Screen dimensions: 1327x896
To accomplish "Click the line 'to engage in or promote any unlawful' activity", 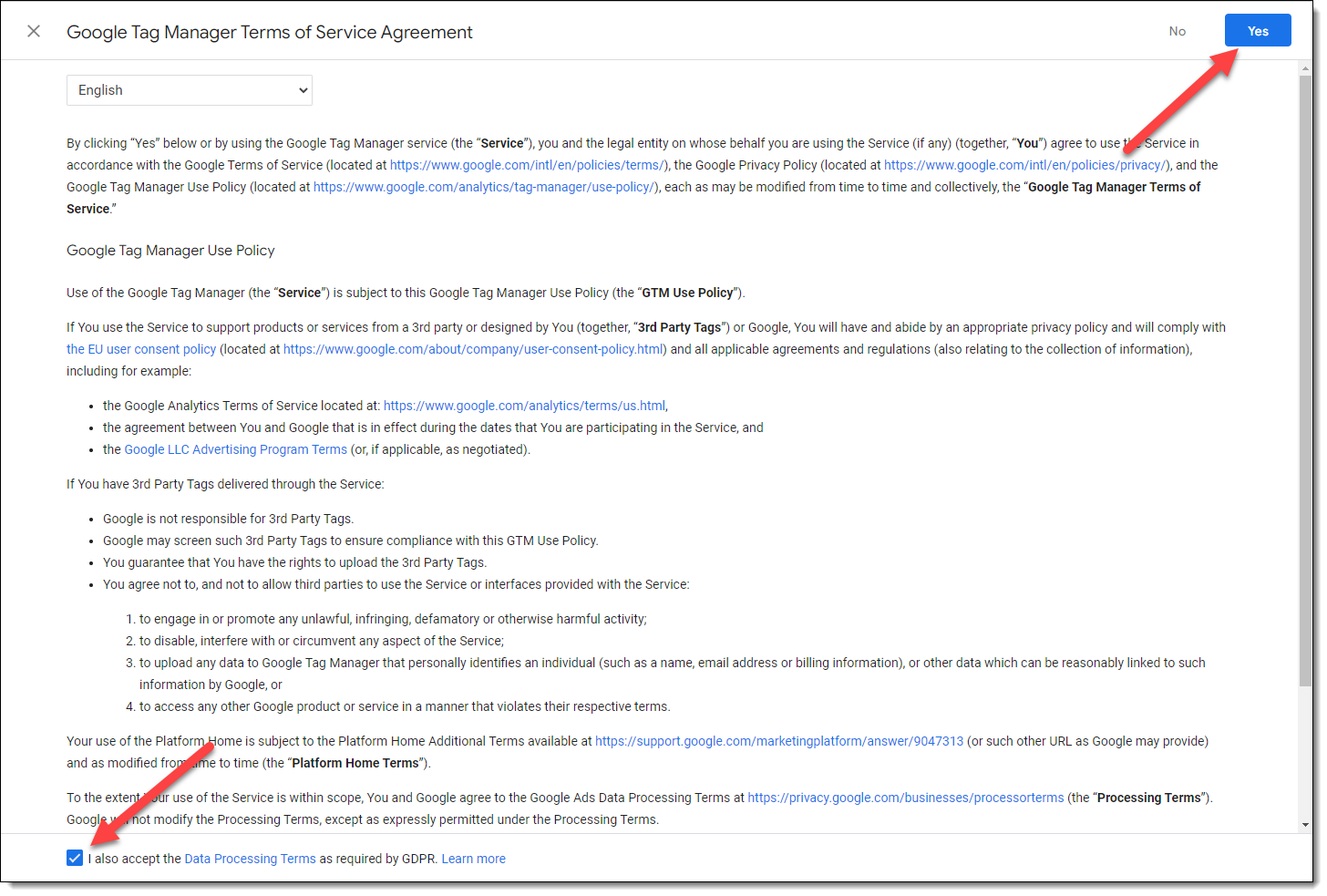I will pos(393,619).
